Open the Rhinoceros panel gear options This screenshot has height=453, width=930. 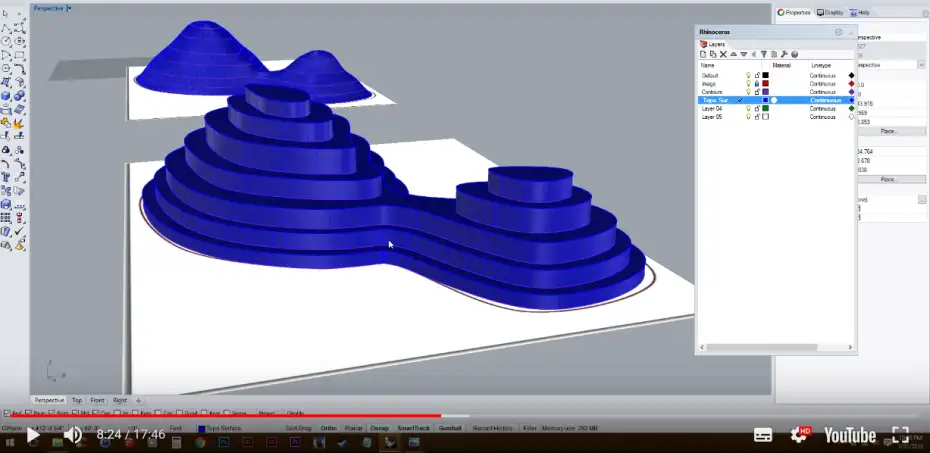(x=839, y=32)
